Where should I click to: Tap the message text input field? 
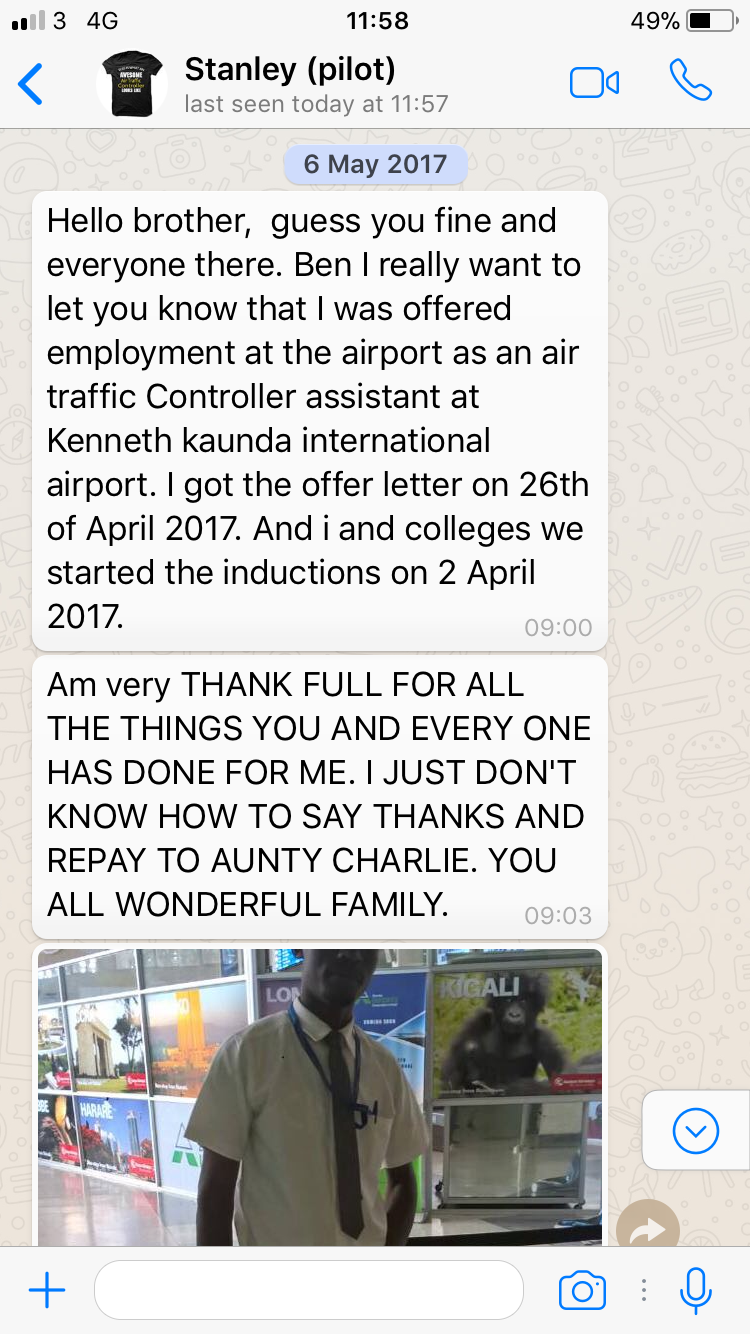click(x=309, y=1290)
